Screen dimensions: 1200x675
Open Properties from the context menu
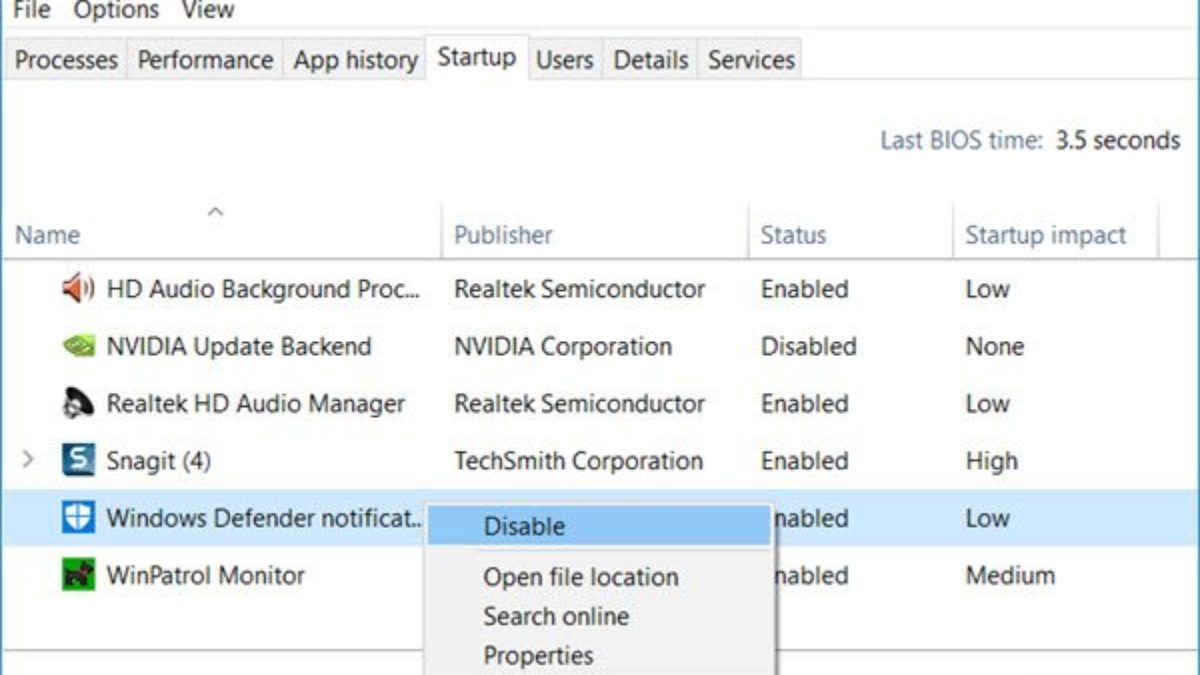coord(538,656)
